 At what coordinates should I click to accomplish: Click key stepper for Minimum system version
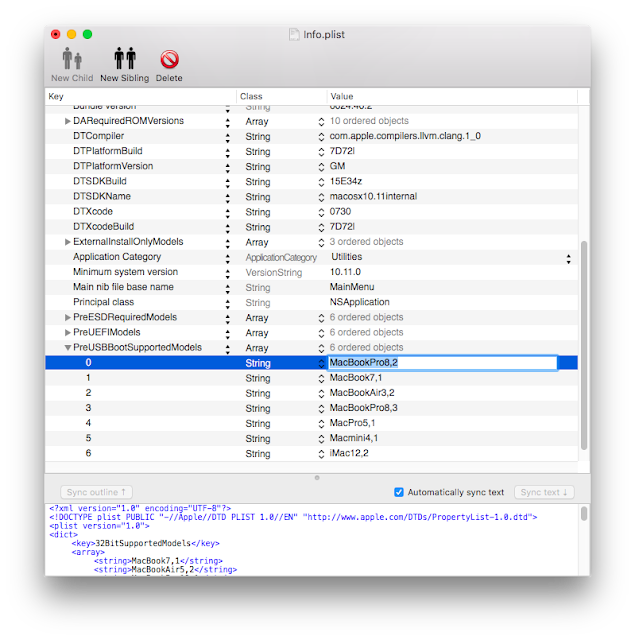(x=227, y=273)
